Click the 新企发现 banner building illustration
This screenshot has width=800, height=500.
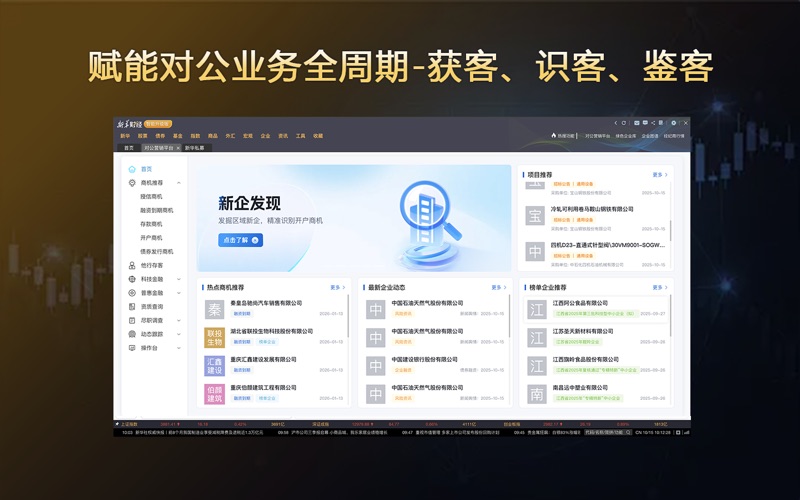430,222
